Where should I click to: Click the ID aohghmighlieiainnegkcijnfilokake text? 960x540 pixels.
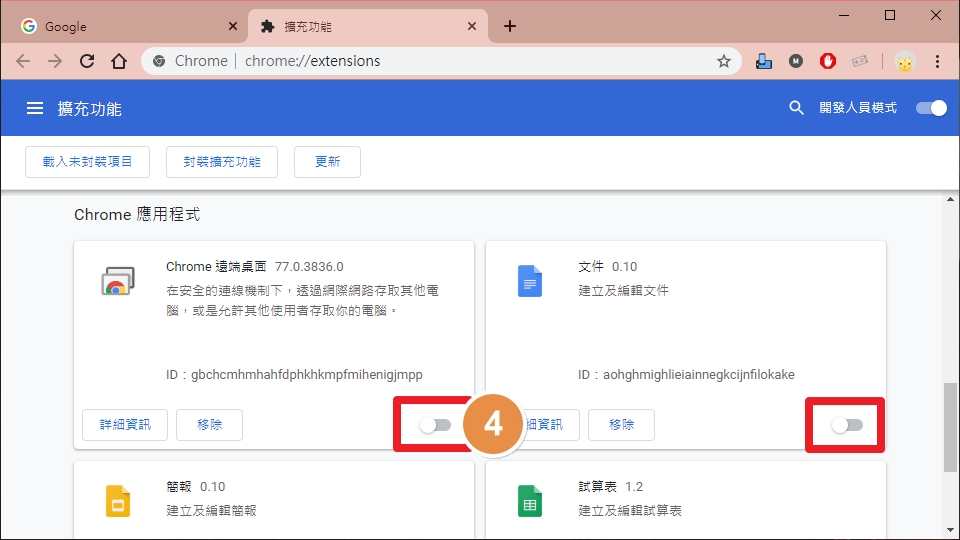[686, 374]
